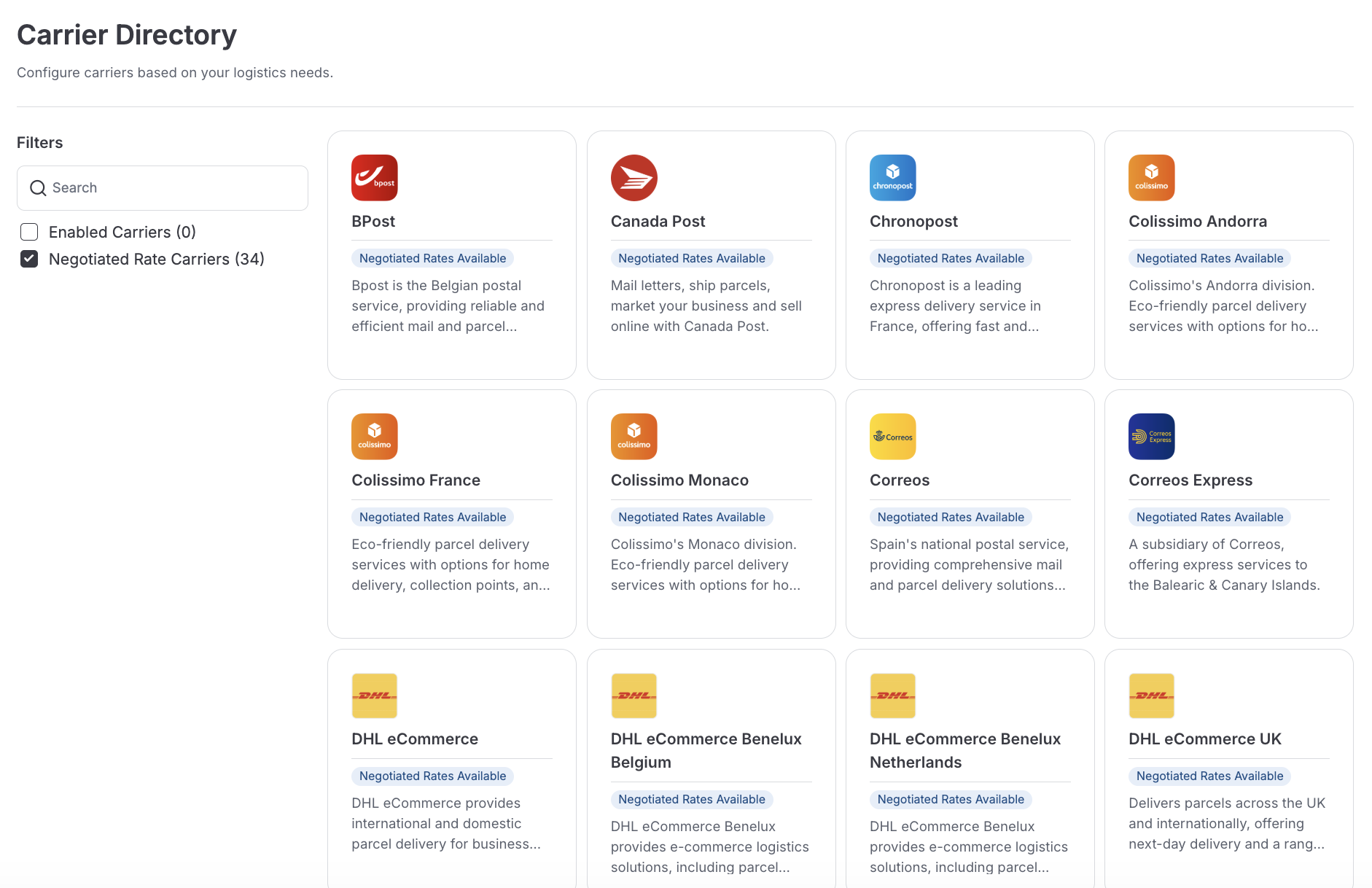Select the DHL eCommerce UK logo
Screen dimensions: 1372x888
point(1151,696)
